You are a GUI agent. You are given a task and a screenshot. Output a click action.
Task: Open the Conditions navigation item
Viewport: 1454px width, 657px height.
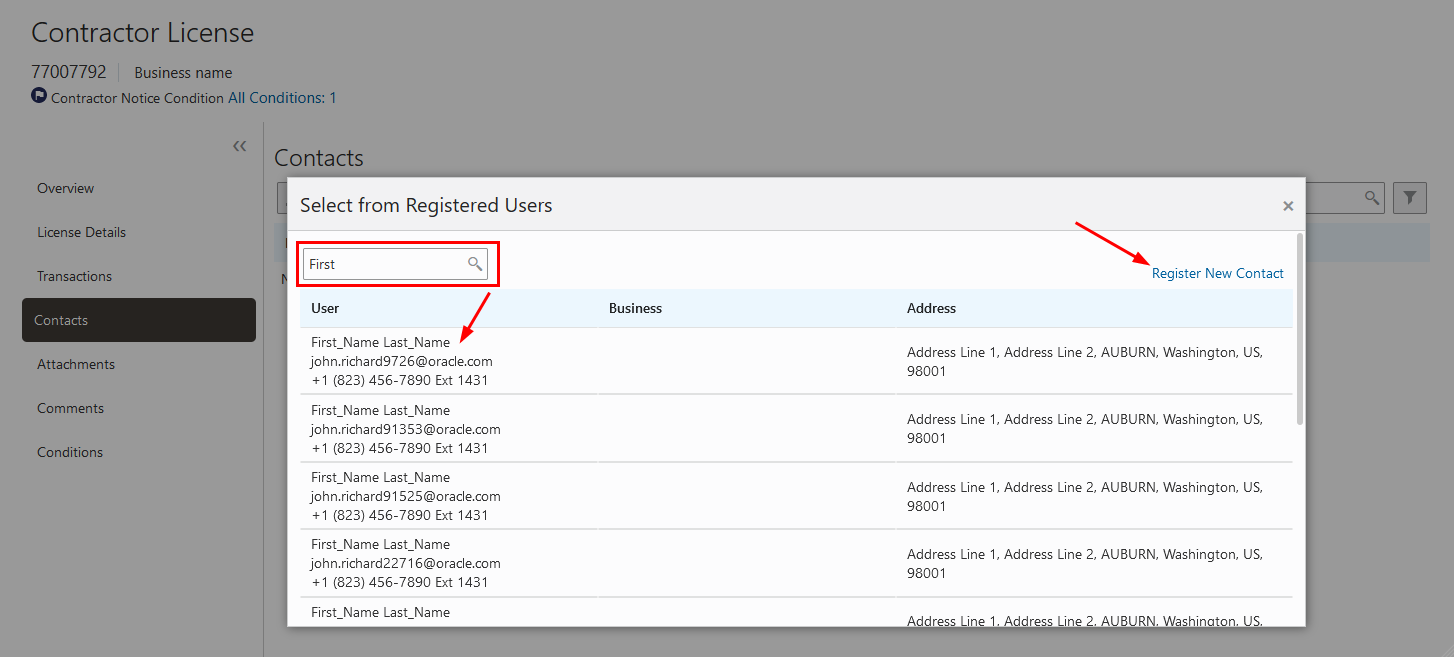70,452
